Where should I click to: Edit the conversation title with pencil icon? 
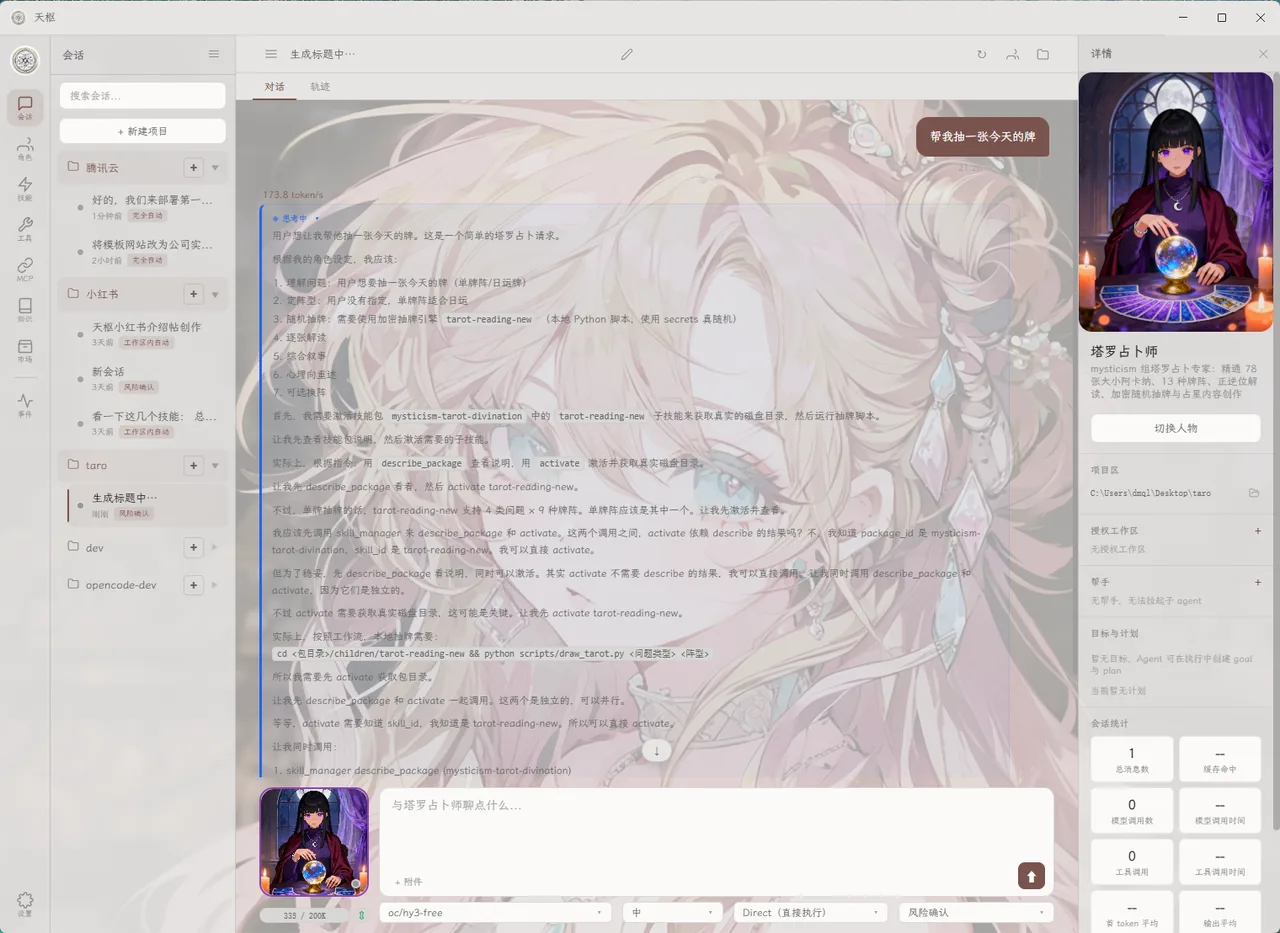tap(627, 54)
